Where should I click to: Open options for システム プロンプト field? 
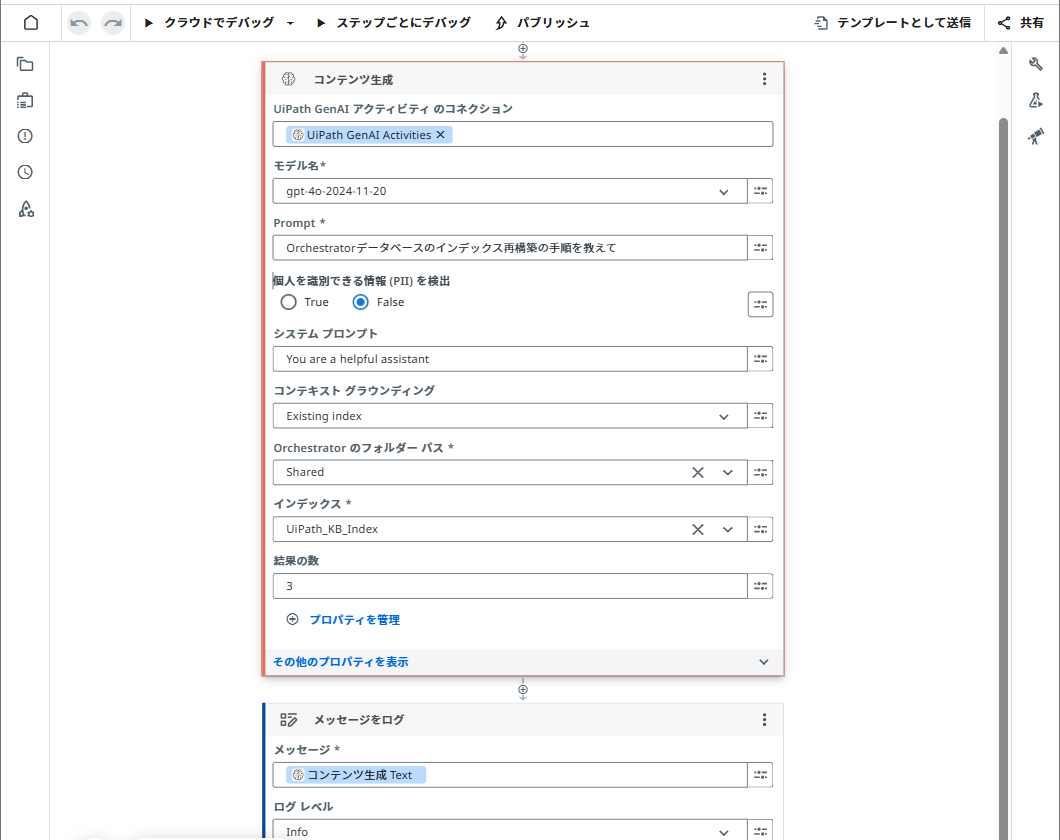pyautogui.click(x=761, y=359)
